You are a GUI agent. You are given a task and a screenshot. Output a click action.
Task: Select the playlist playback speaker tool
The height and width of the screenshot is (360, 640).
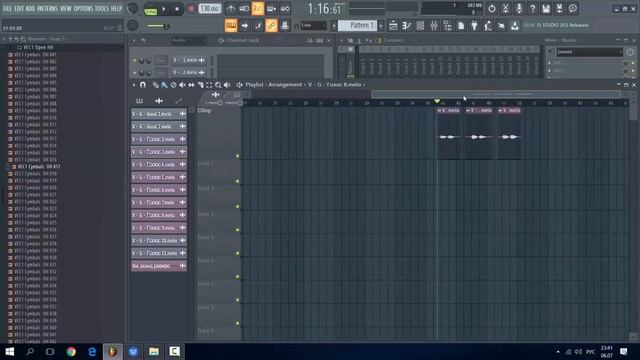tap(227, 85)
